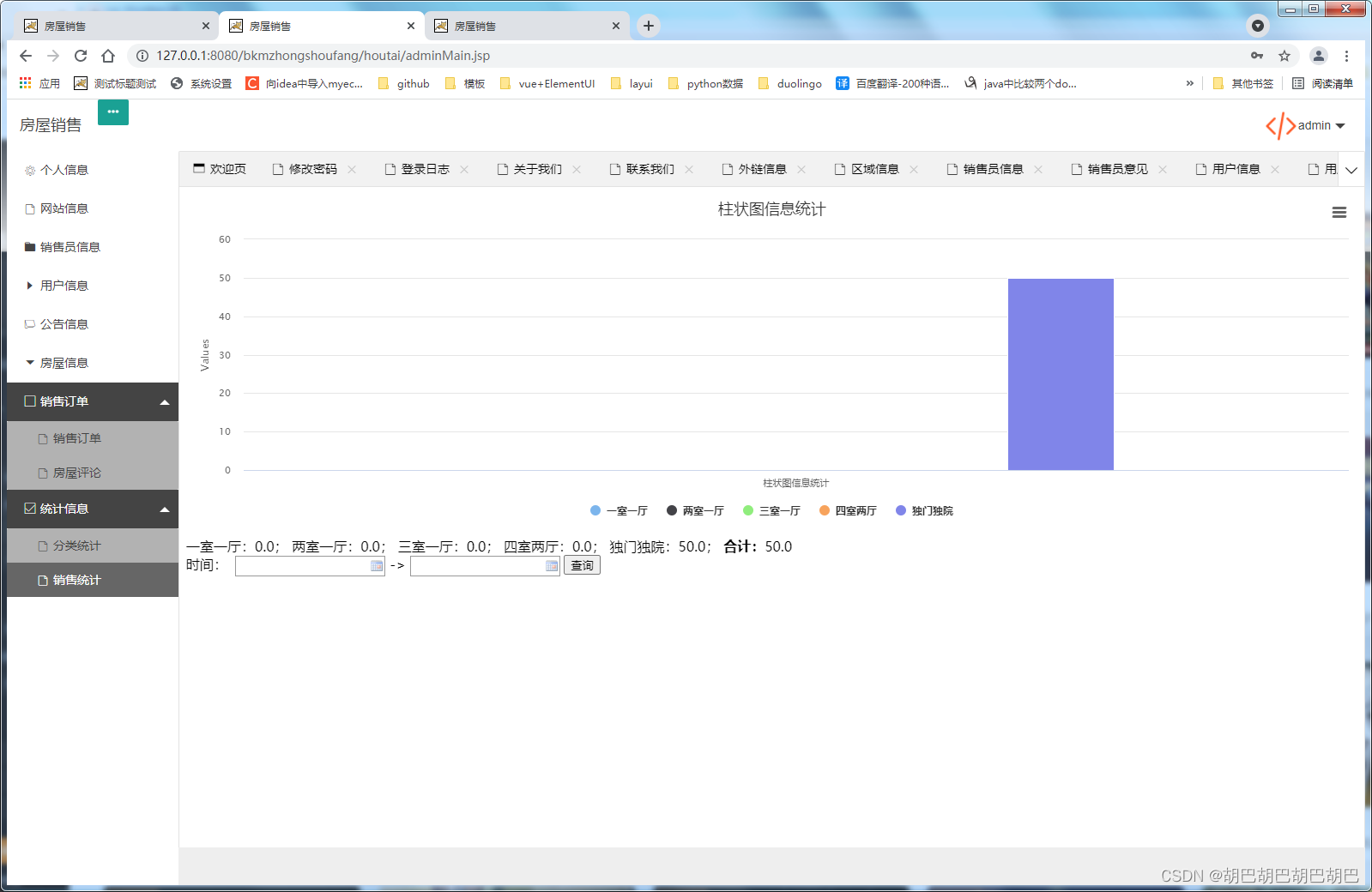Open the 其他书签 folder

pyautogui.click(x=1243, y=83)
